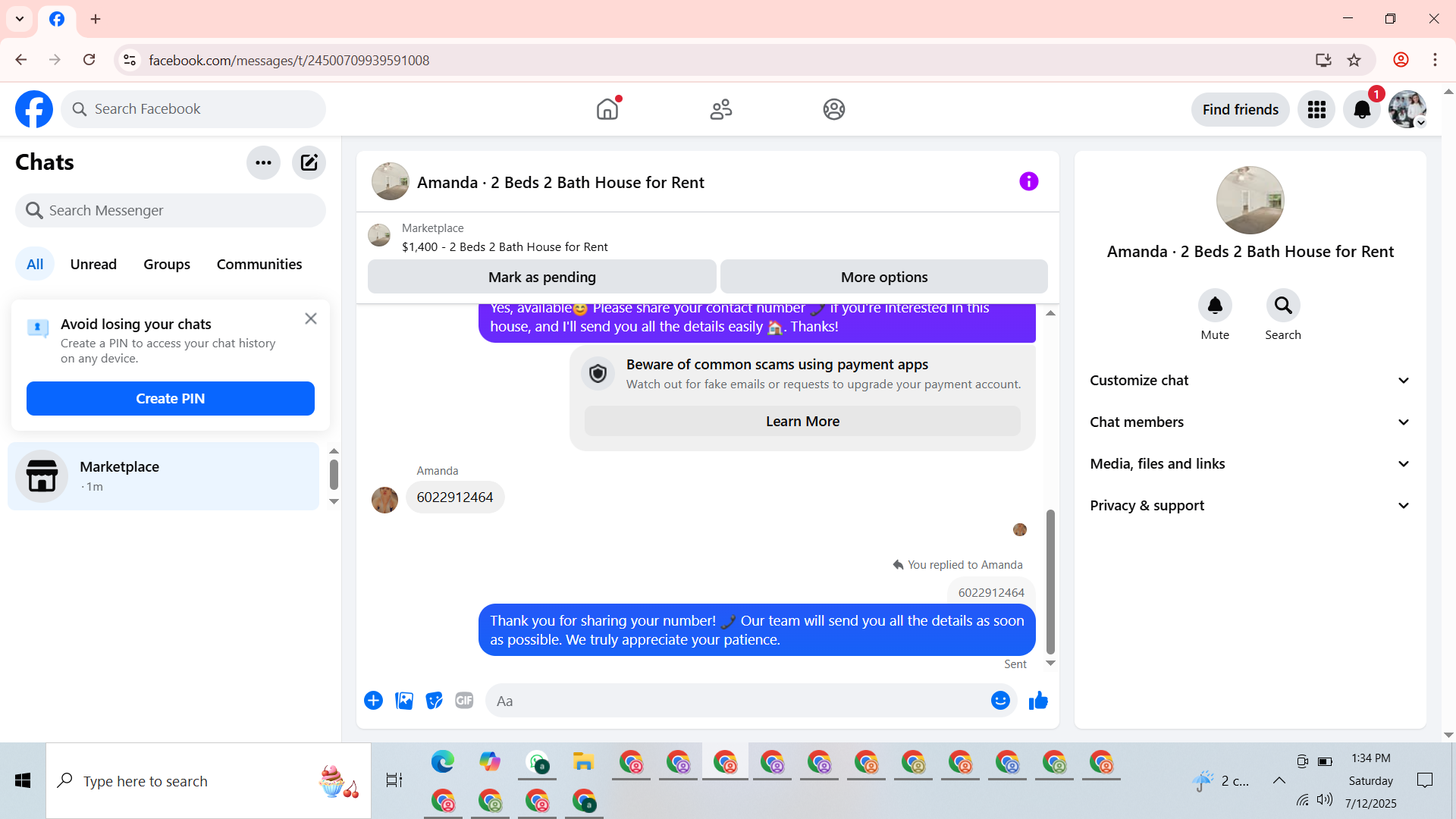Switch to the Communities tab
The height and width of the screenshot is (819, 1456).
pyautogui.click(x=259, y=264)
